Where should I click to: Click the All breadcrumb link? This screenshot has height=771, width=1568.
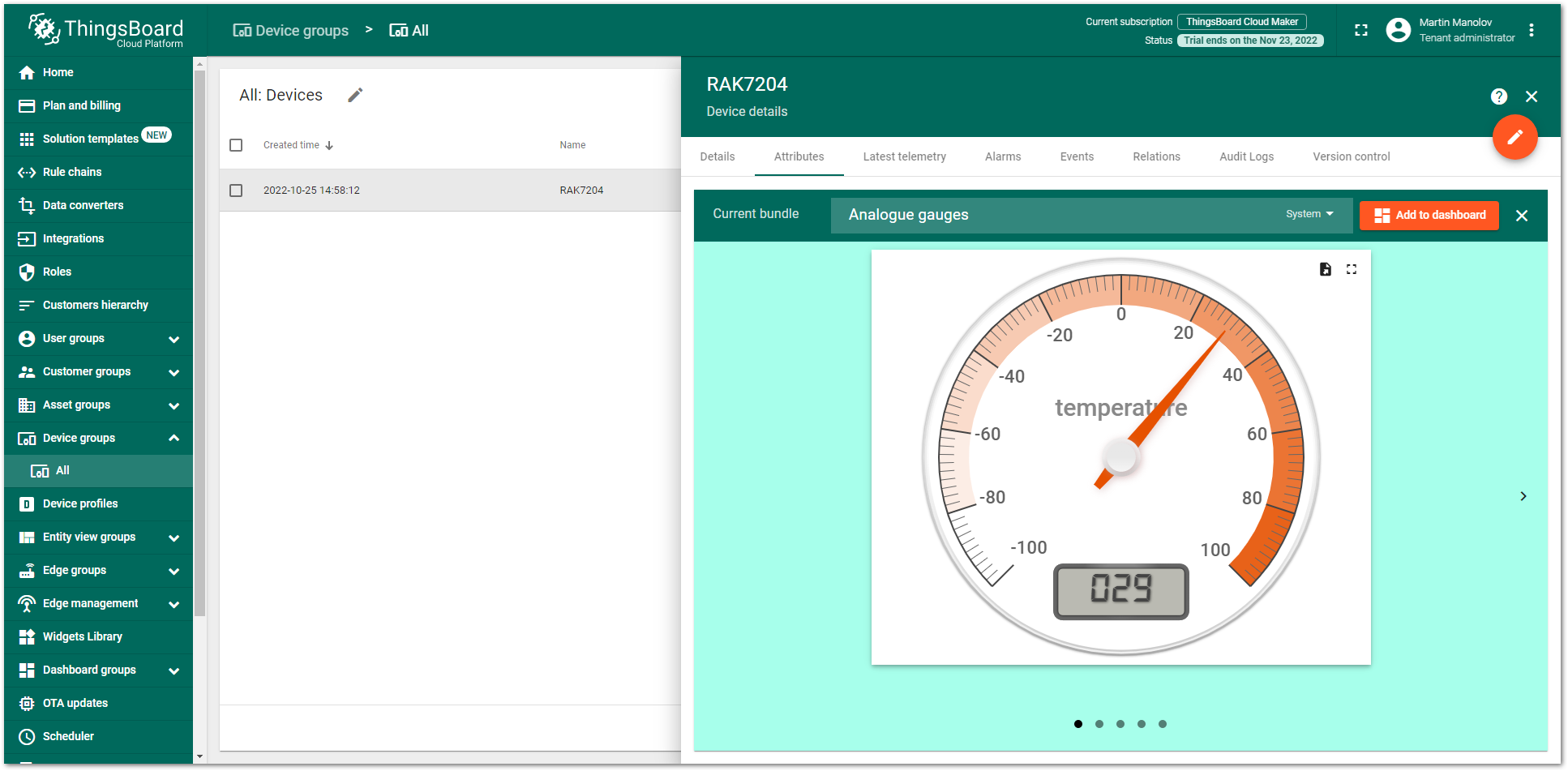click(x=409, y=31)
